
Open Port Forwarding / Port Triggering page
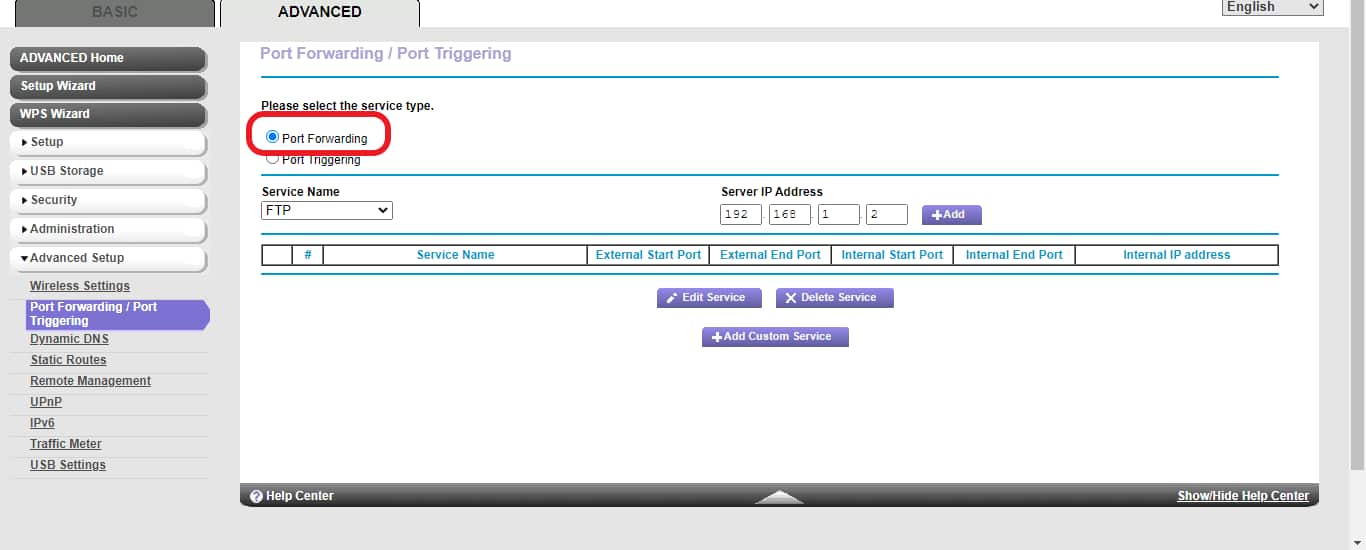point(117,314)
